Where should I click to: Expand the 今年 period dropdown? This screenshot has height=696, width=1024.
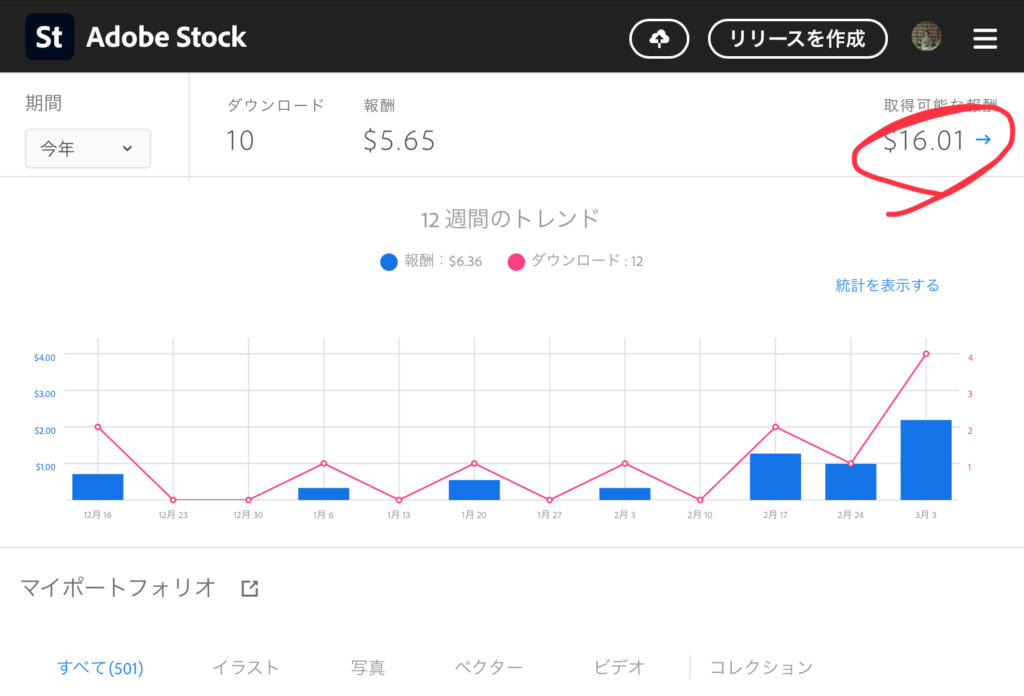[x=88, y=148]
